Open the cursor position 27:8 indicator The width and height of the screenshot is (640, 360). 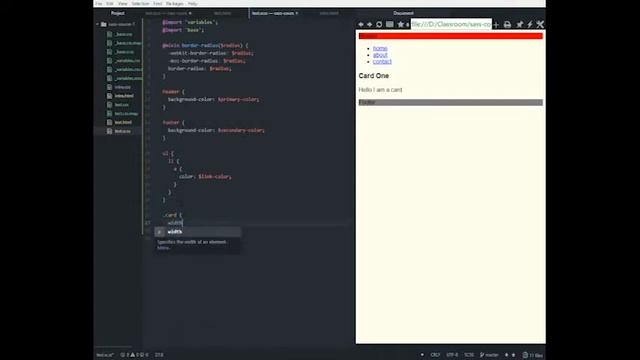(159, 355)
